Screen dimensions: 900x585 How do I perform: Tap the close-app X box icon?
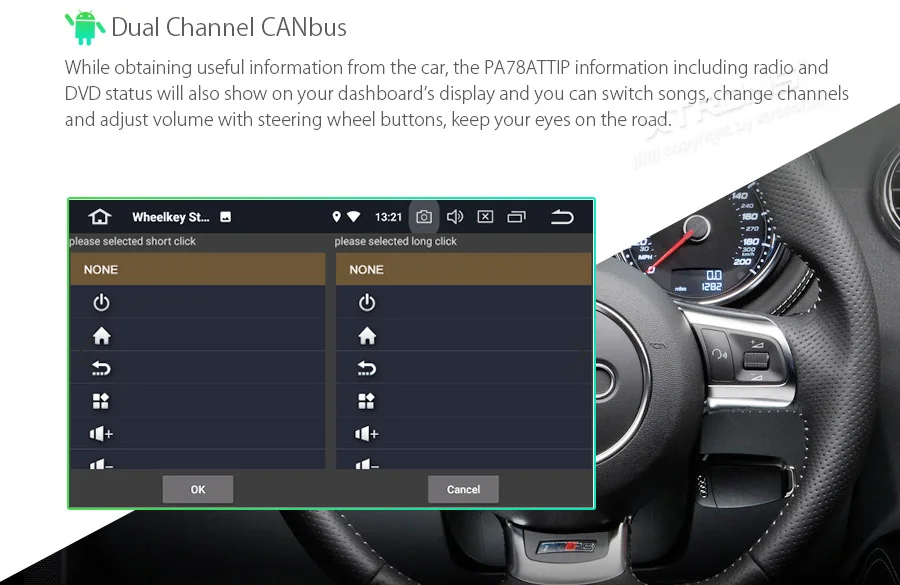point(485,217)
